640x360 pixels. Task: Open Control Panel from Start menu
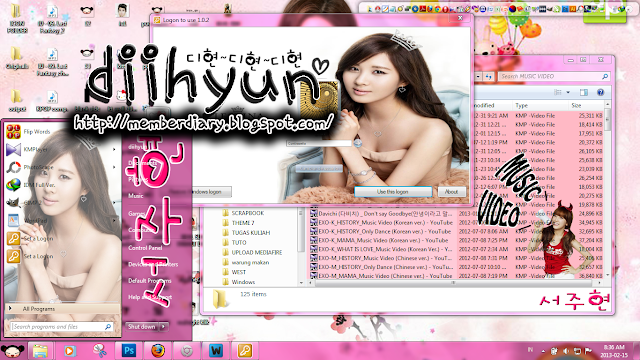point(145,248)
